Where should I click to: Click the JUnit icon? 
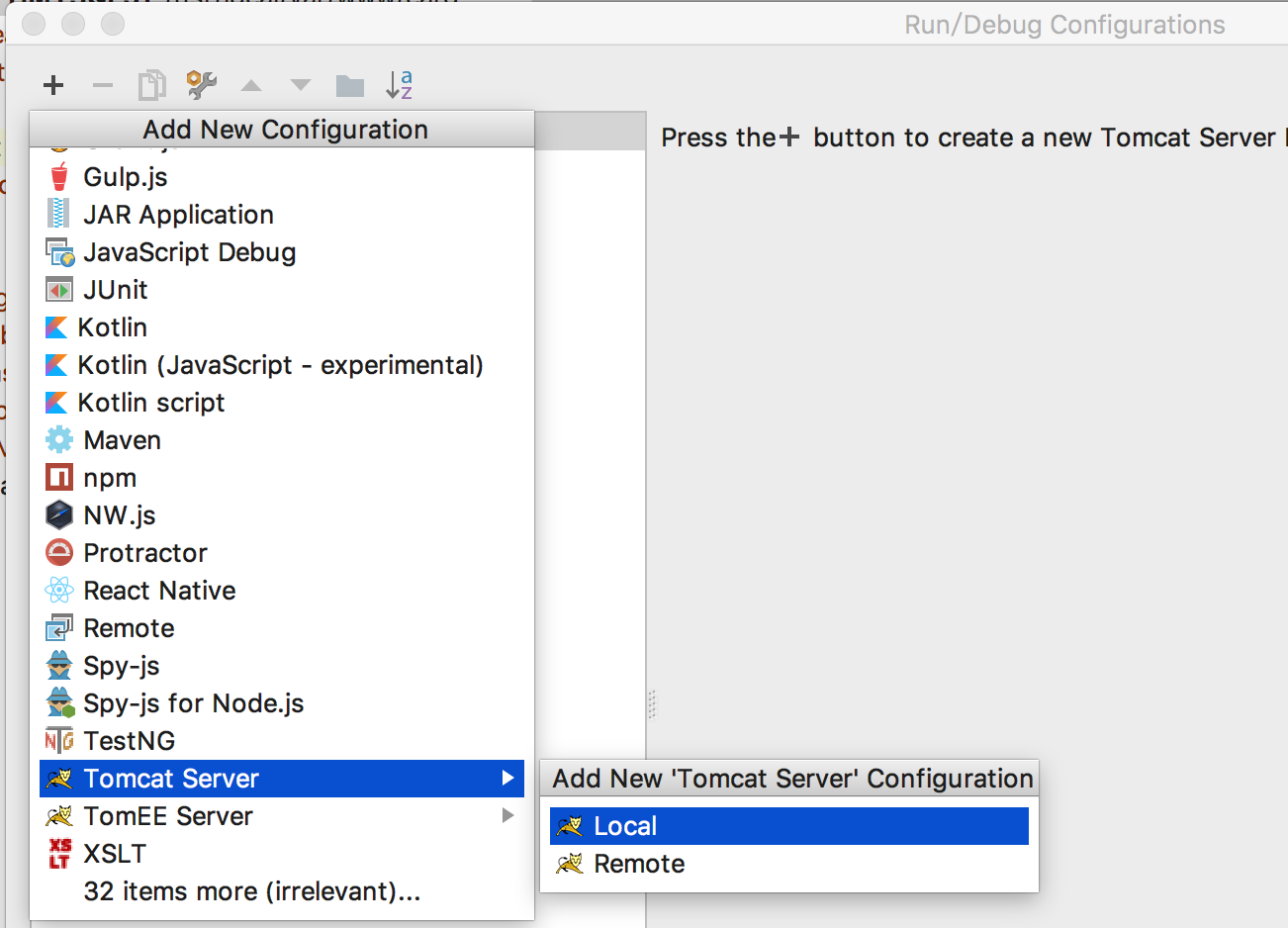click(59, 290)
